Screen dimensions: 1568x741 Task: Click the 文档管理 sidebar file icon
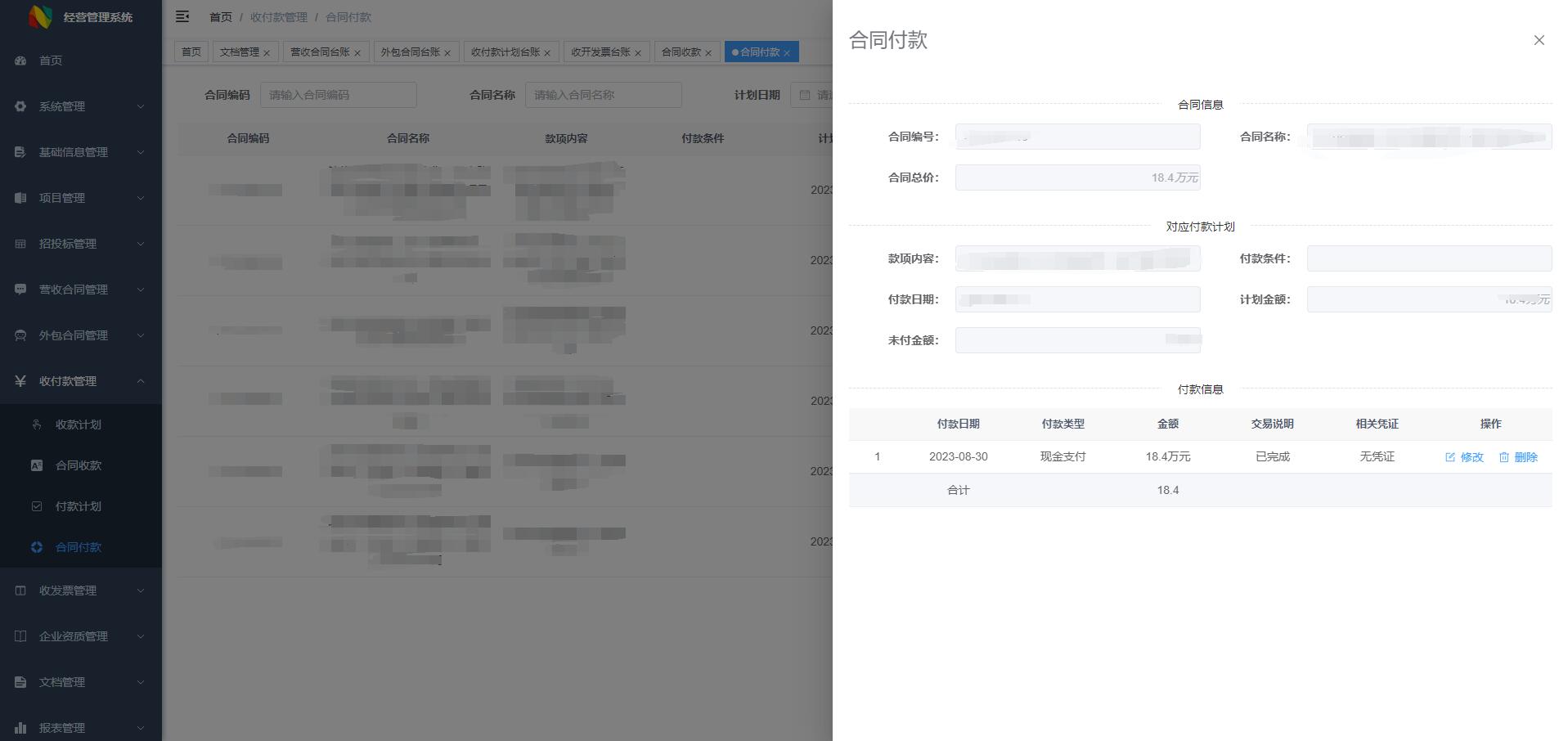[x=20, y=682]
